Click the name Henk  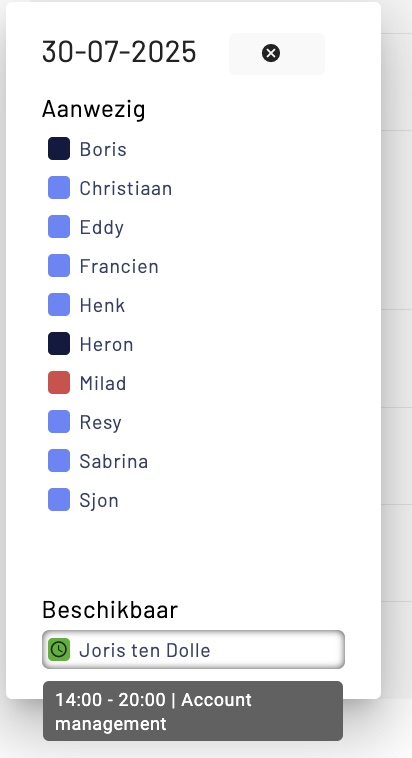coord(102,305)
